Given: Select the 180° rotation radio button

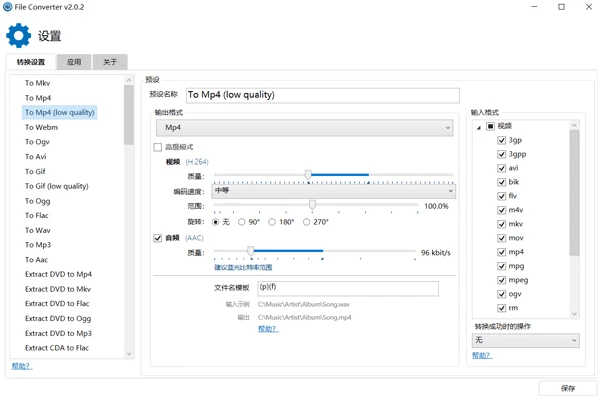Looking at the screenshot, I should 272,222.
